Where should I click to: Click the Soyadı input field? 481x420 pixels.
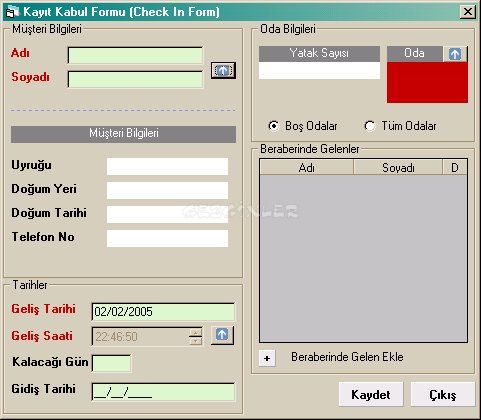coord(135,79)
